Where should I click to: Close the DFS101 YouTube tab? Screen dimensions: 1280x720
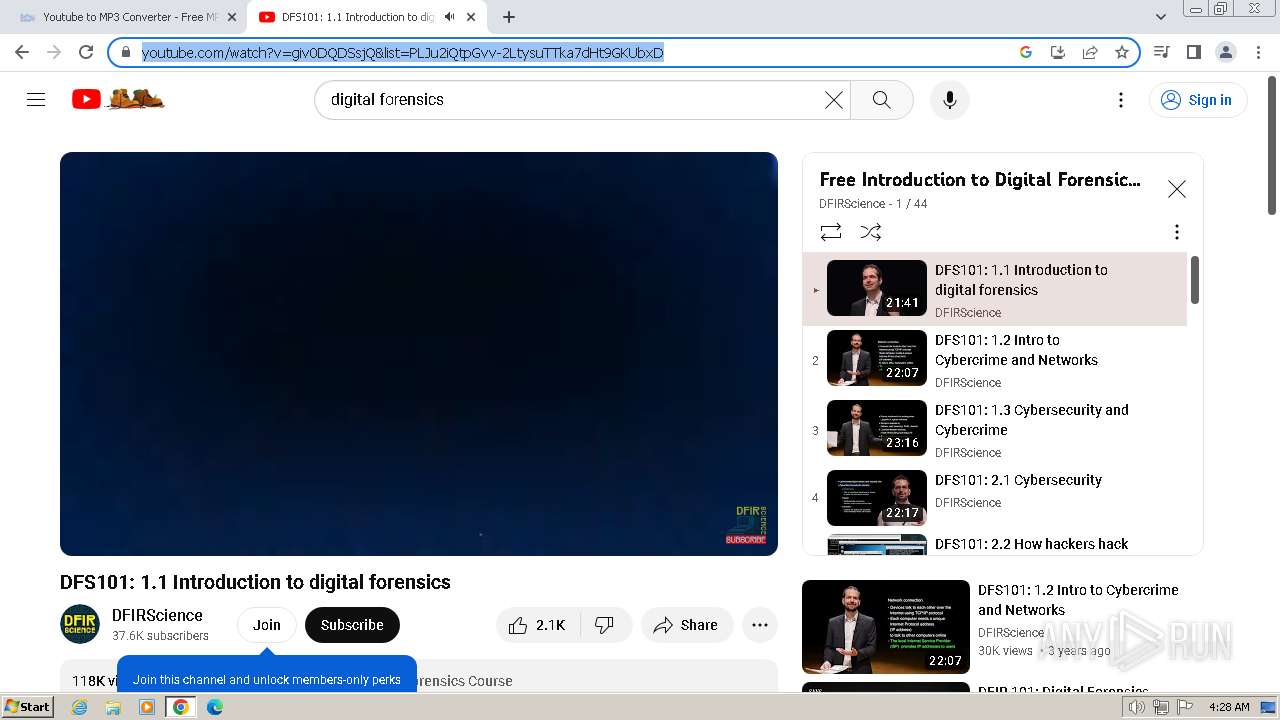pos(471,17)
